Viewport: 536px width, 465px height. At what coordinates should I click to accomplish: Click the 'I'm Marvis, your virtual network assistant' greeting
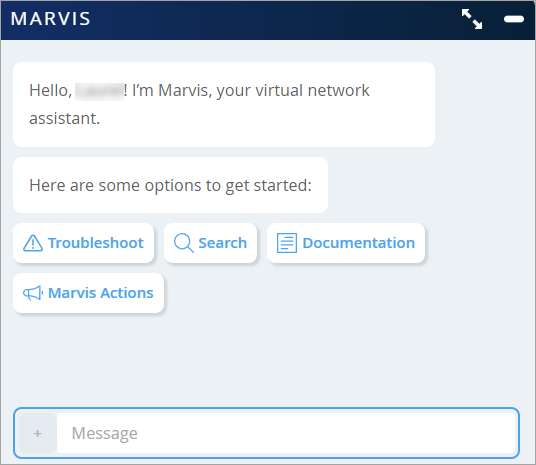click(224, 105)
